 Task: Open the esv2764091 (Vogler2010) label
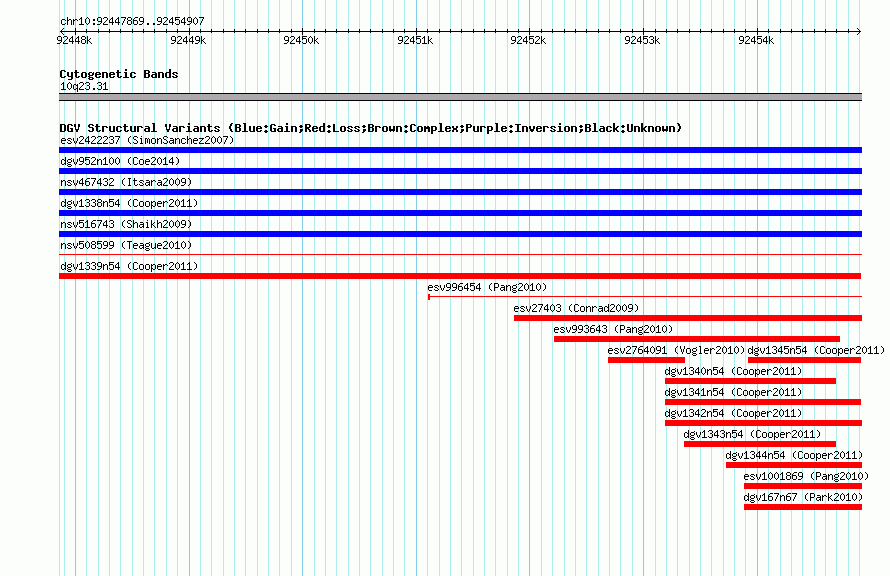[676, 350]
